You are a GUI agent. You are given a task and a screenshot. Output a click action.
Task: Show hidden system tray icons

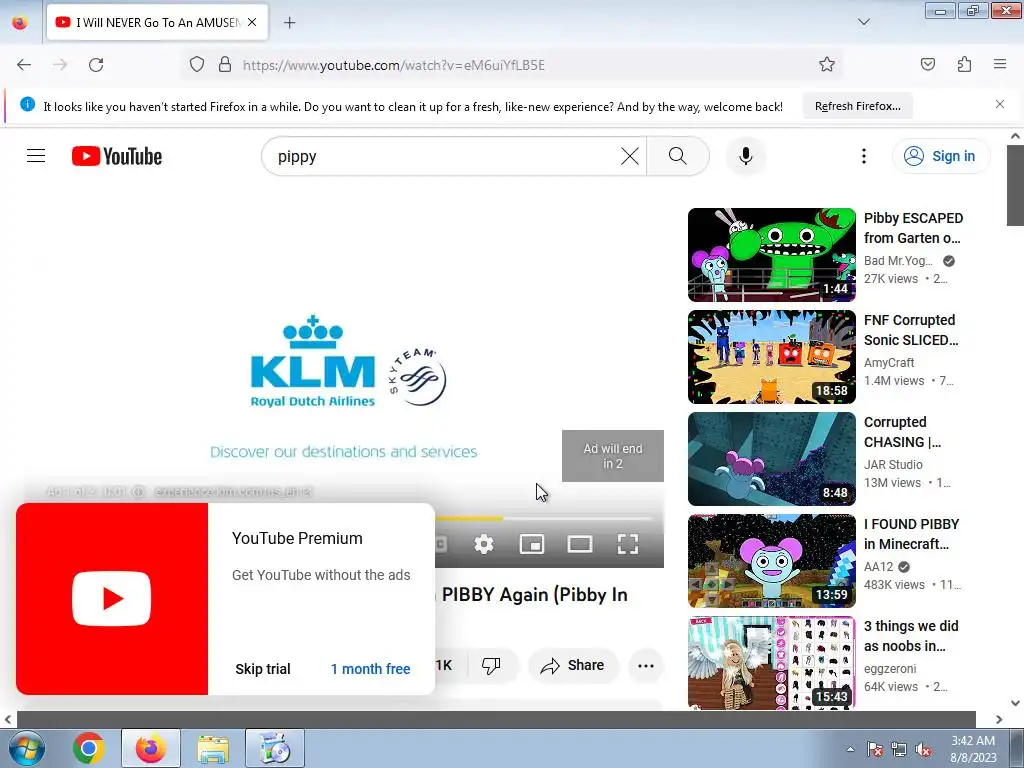pos(850,749)
